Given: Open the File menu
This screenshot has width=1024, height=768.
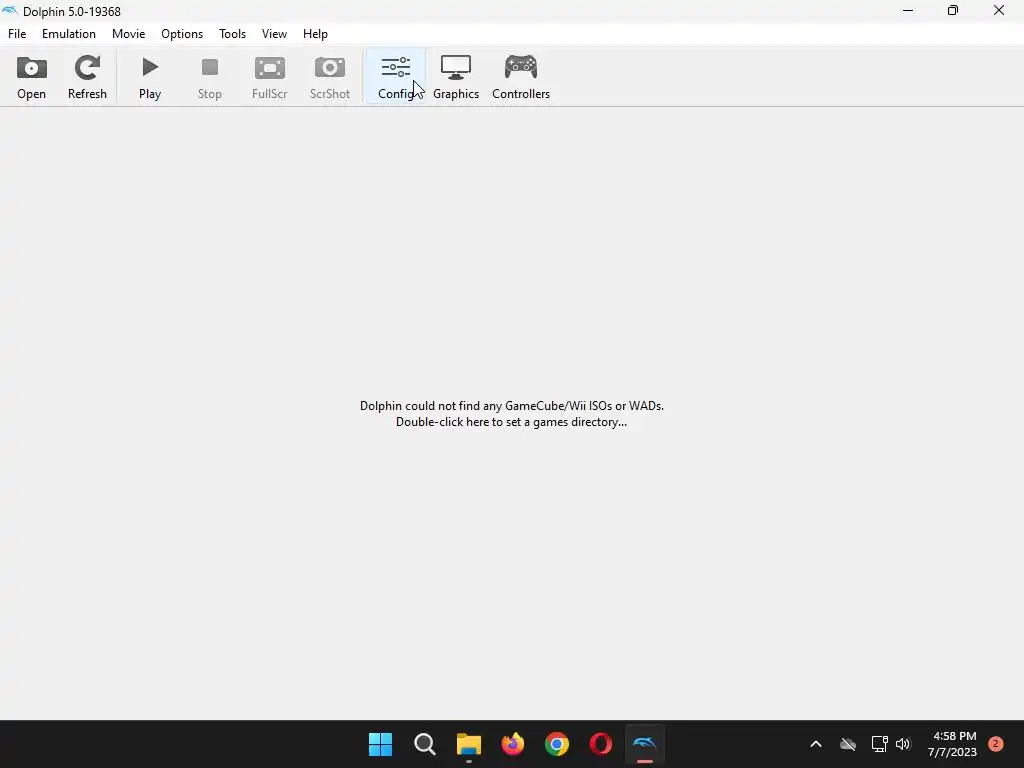Looking at the screenshot, I should coord(17,34).
